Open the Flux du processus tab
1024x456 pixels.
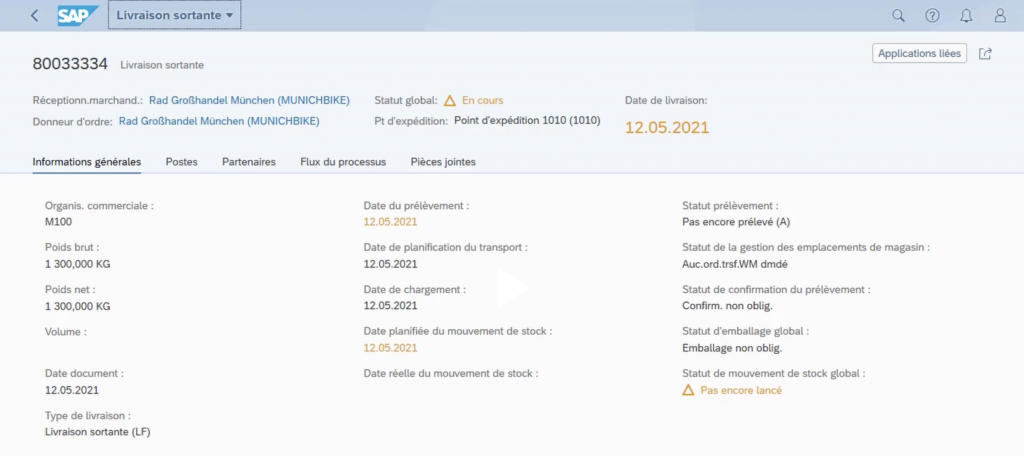[x=343, y=161]
